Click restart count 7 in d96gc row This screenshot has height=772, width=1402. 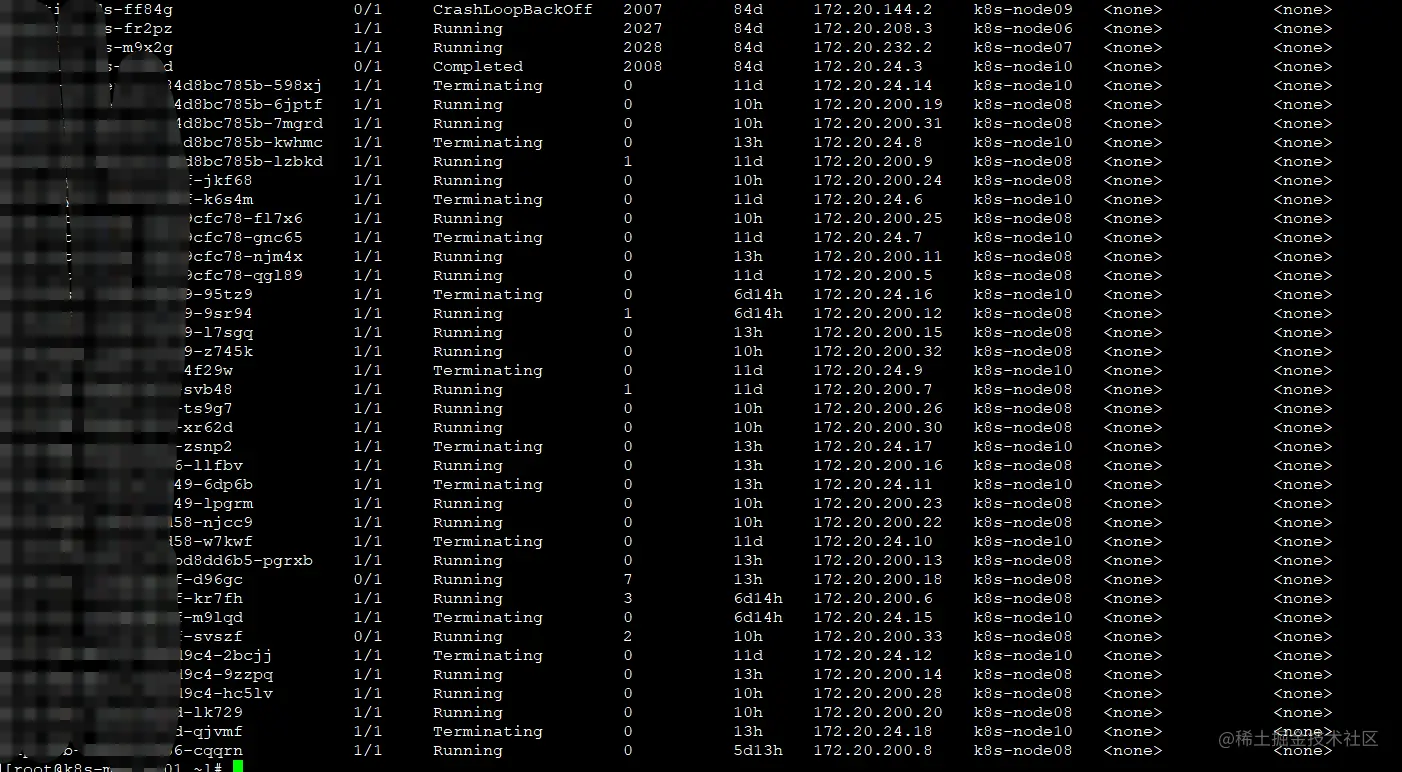(x=628, y=580)
